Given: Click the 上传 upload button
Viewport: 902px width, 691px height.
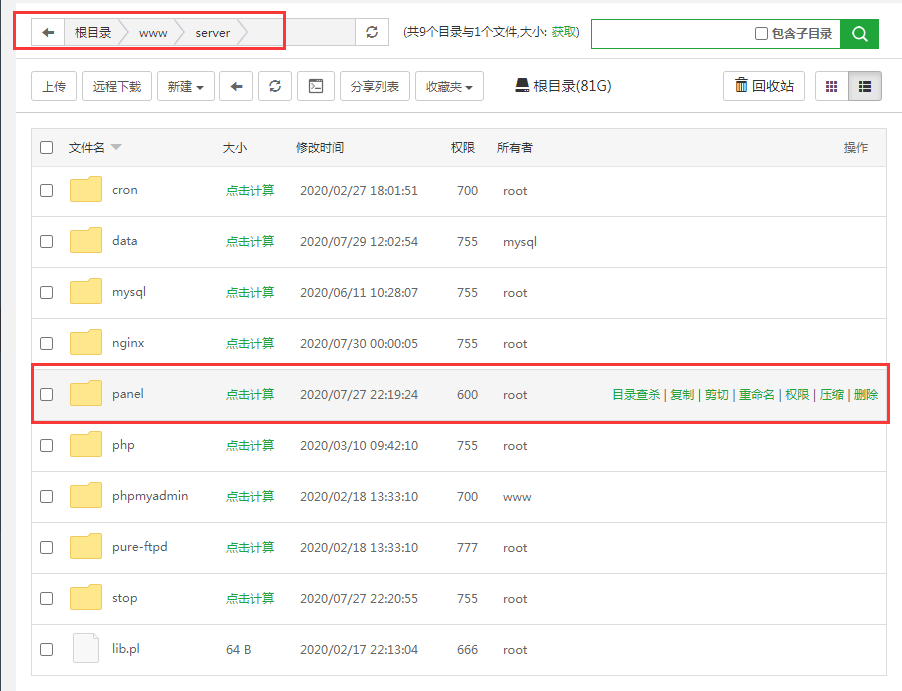Looking at the screenshot, I should point(54,86).
